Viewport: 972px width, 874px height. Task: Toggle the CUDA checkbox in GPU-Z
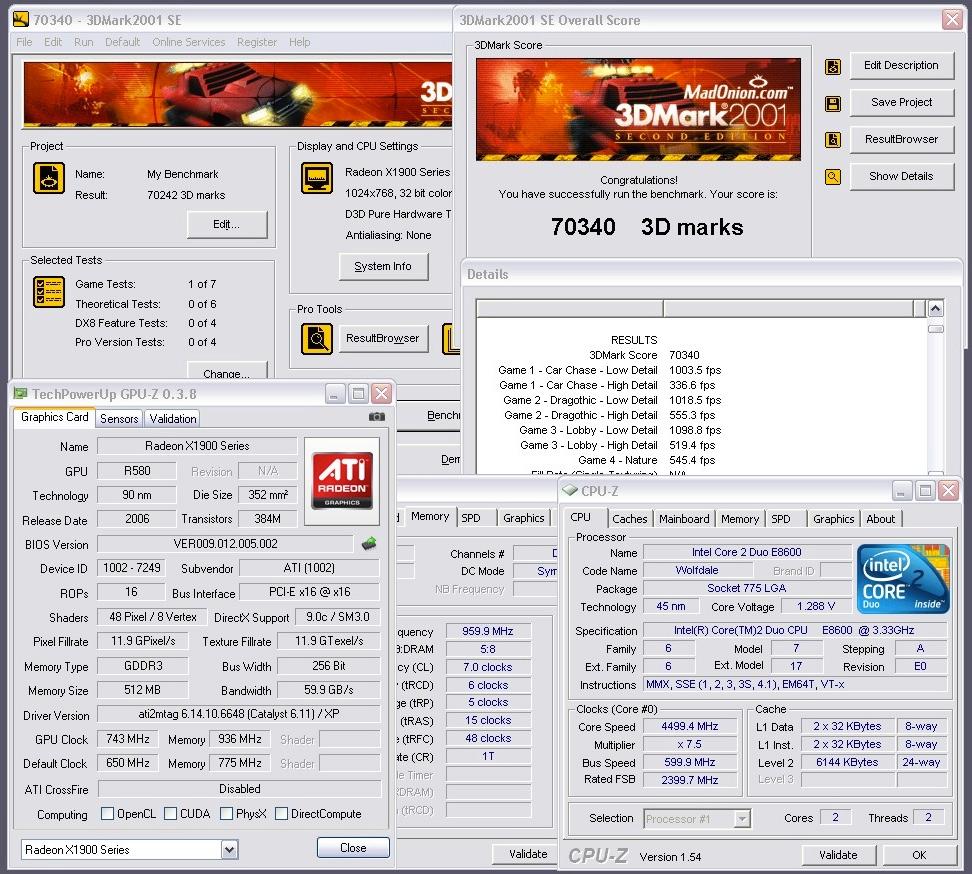[x=170, y=813]
